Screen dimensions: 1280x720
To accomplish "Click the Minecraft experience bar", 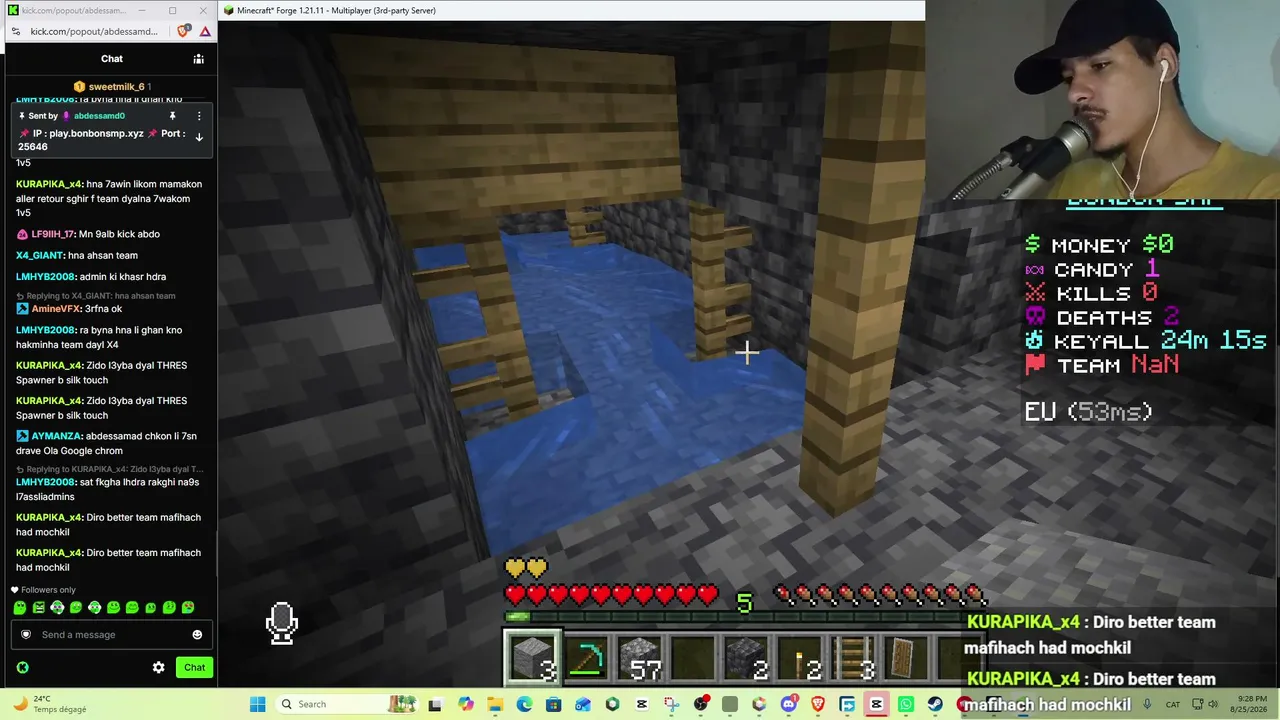I will (745, 616).
